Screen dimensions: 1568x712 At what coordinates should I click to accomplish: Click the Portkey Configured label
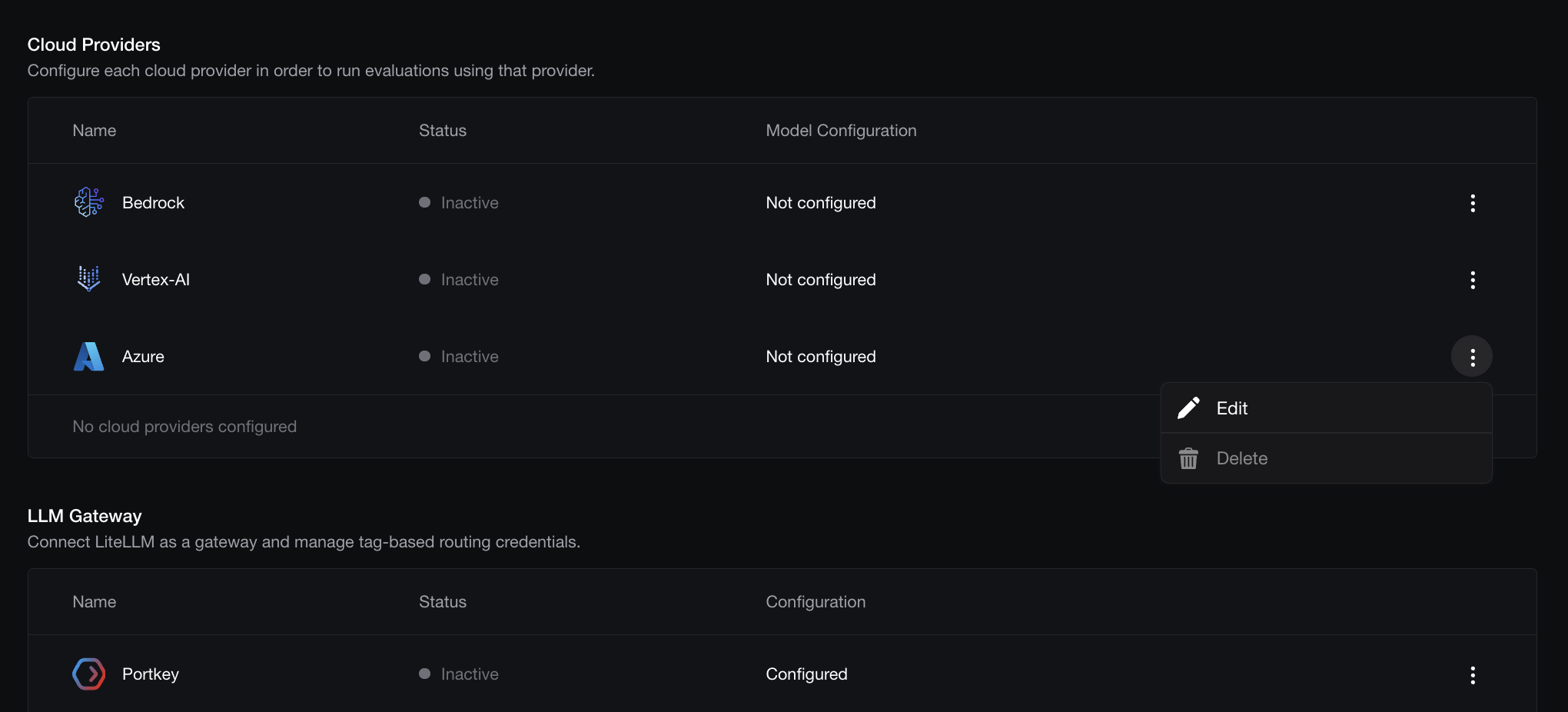pos(806,674)
